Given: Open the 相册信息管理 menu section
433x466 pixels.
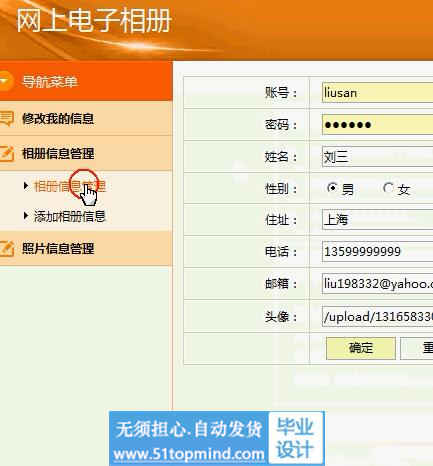Looking at the screenshot, I should click(58, 154).
